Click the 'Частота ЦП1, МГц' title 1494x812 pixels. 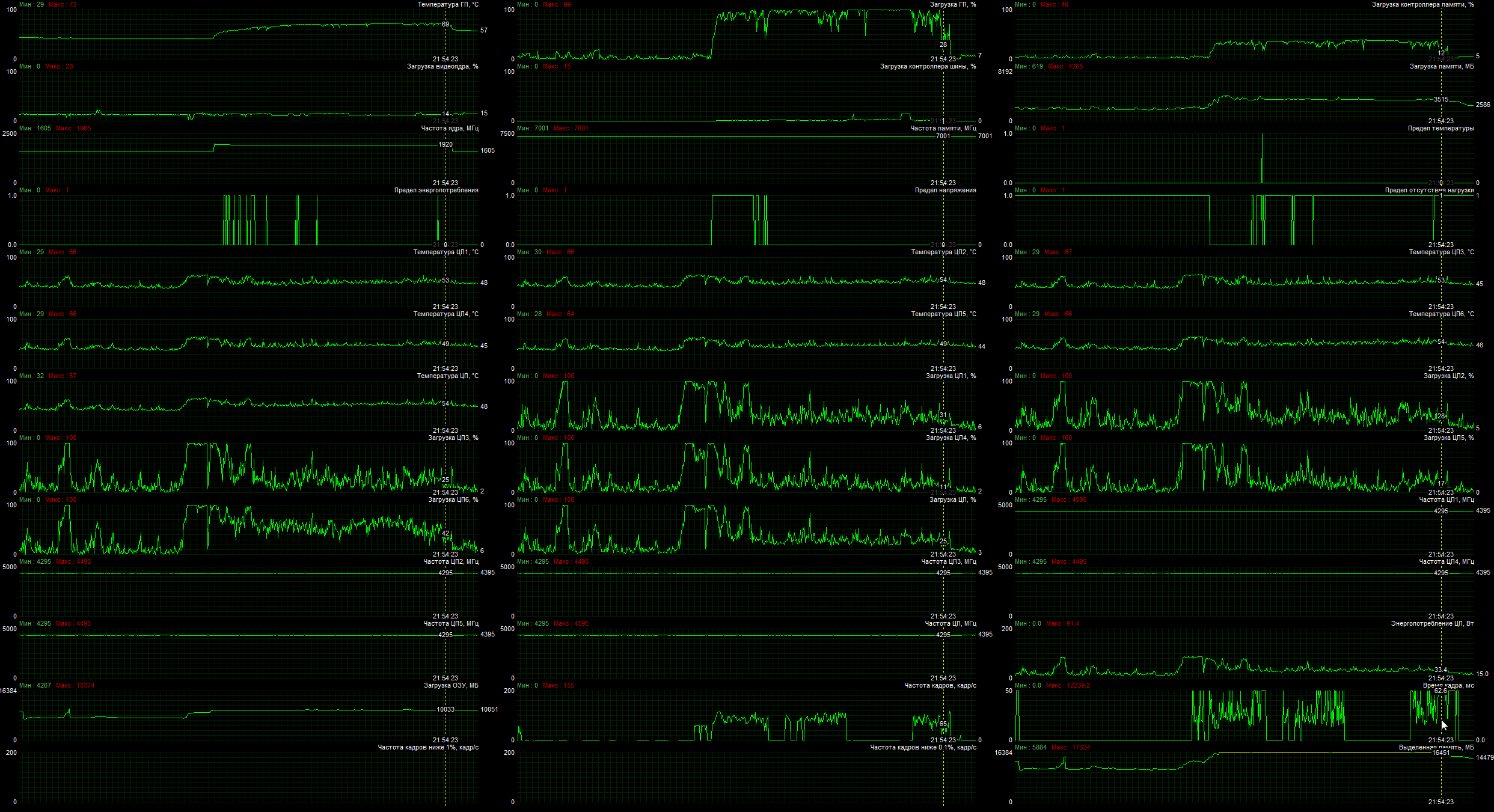click(1447, 499)
